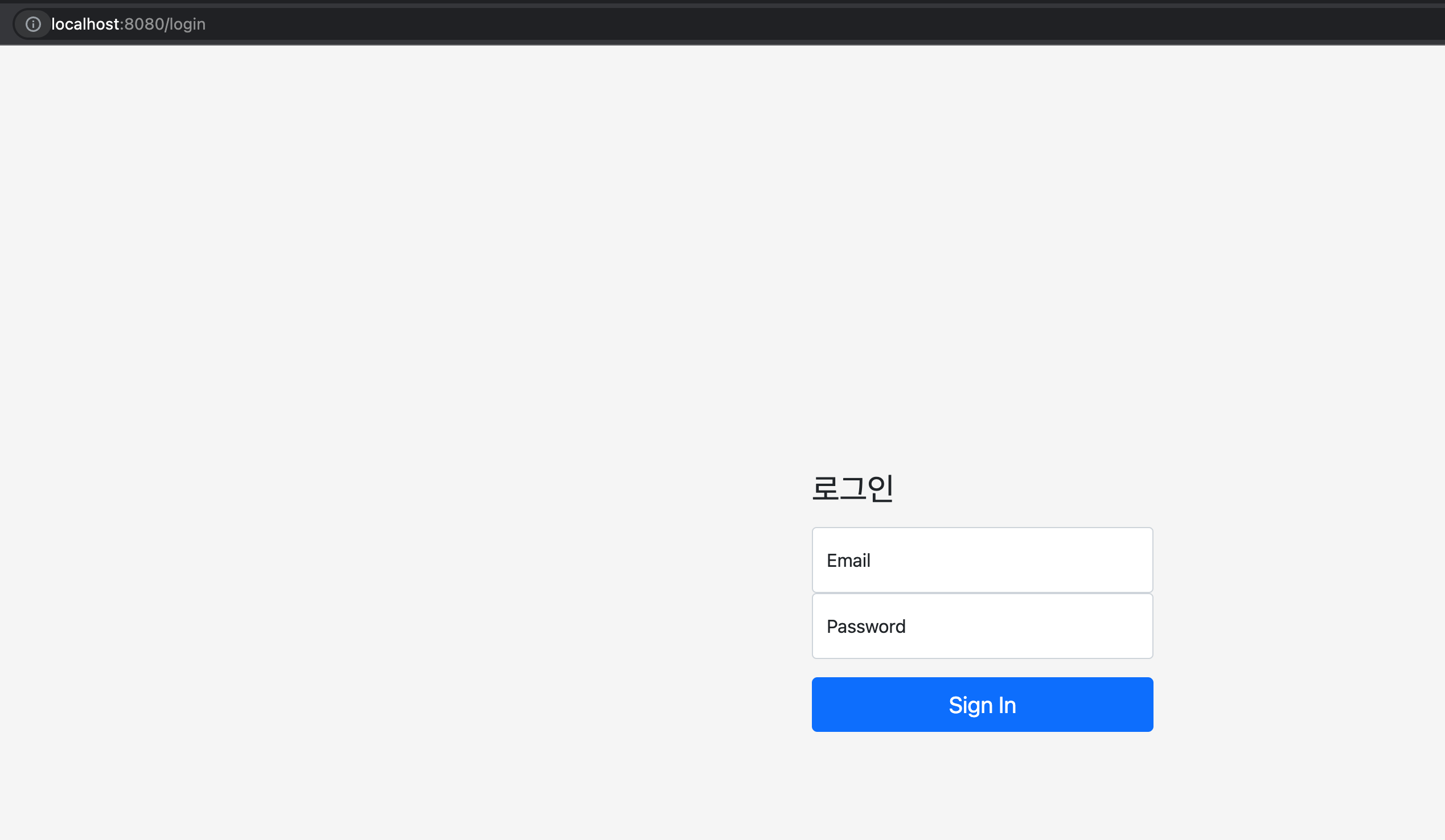The image size is (1445, 840).
Task: Click the localhost:8080/login URL text
Action: (128, 24)
